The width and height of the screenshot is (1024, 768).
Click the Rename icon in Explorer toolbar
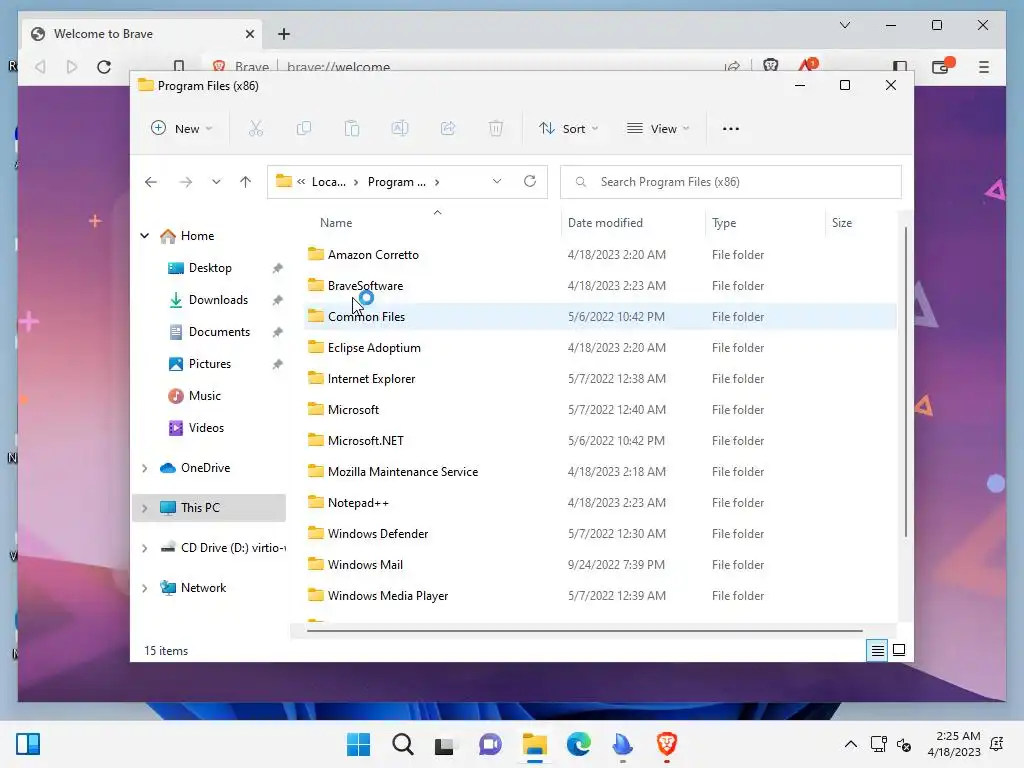pyautogui.click(x=400, y=129)
